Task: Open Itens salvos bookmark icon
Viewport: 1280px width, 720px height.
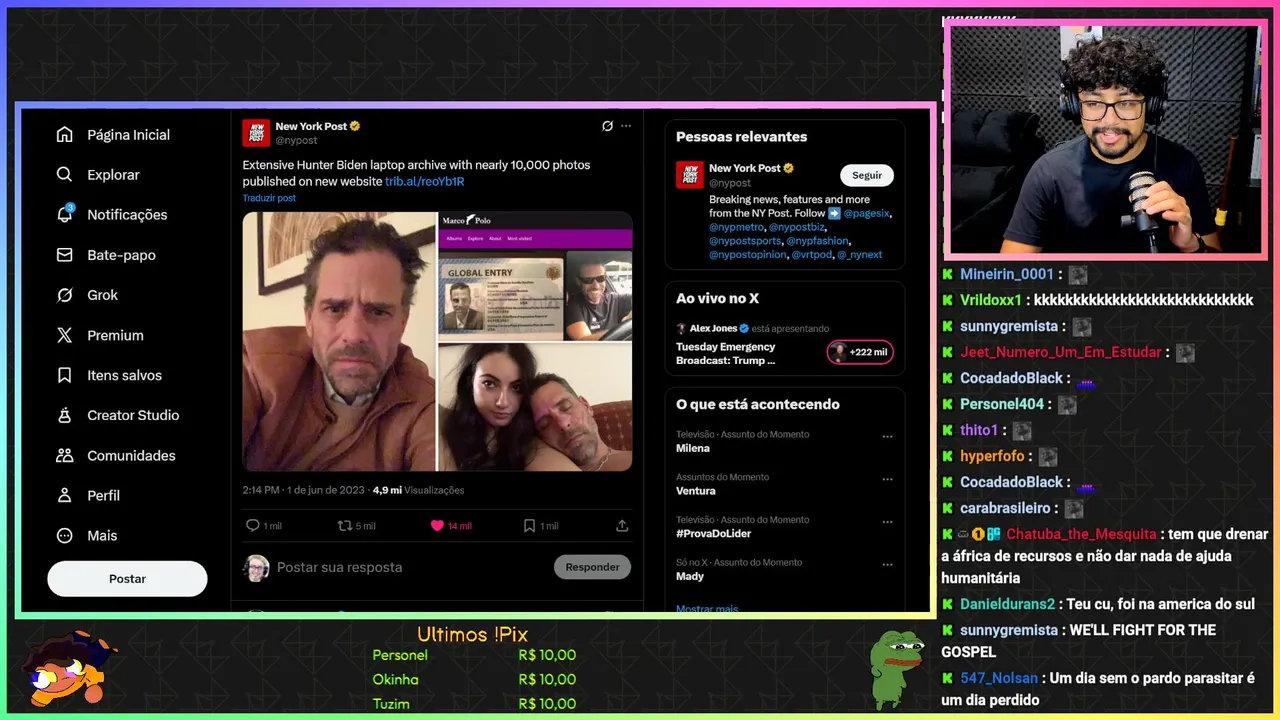Action: [x=65, y=375]
